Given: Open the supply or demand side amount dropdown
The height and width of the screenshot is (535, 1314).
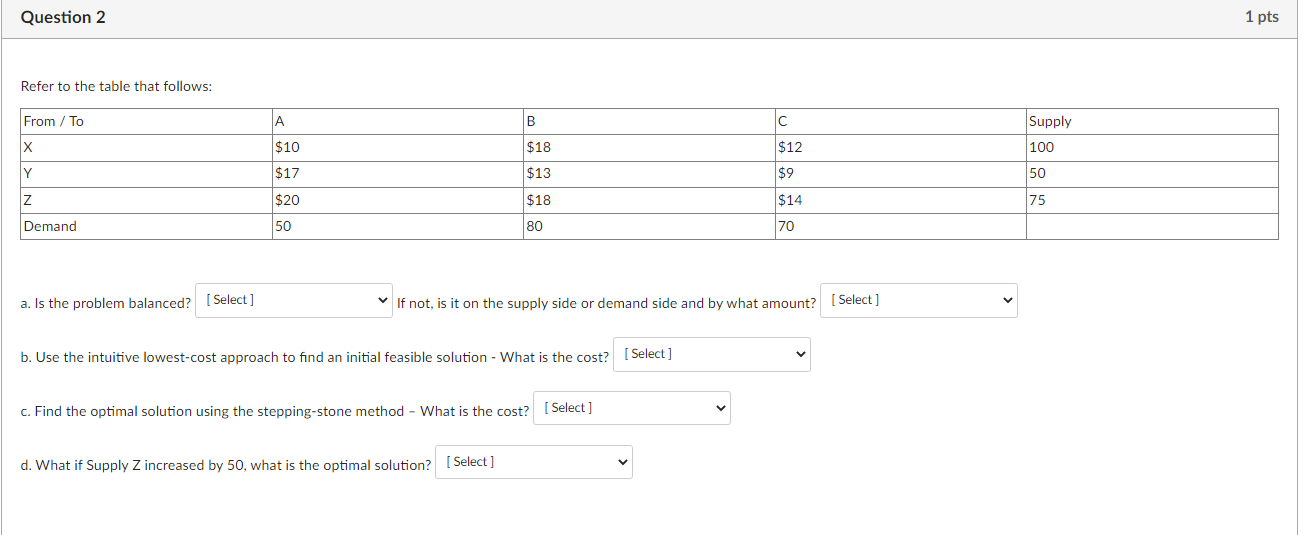Looking at the screenshot, I should click(x=919, y=301).
